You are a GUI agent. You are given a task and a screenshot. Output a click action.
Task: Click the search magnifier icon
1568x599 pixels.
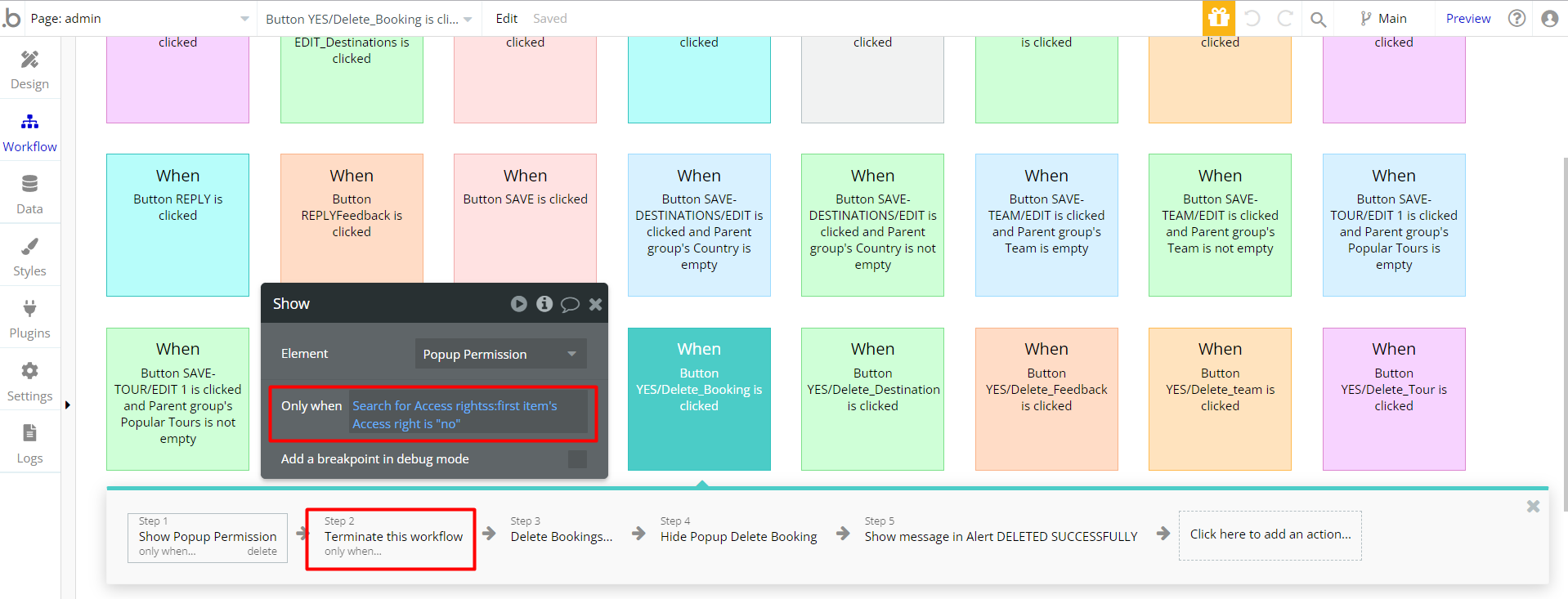[1318, 19]
